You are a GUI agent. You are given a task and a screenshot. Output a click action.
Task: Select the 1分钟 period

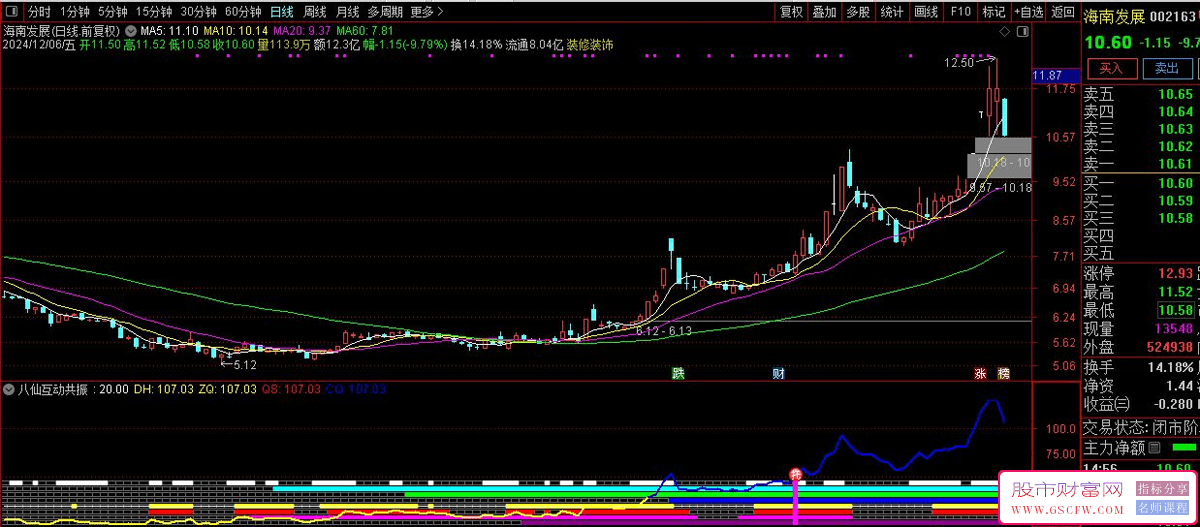[73, 12]
